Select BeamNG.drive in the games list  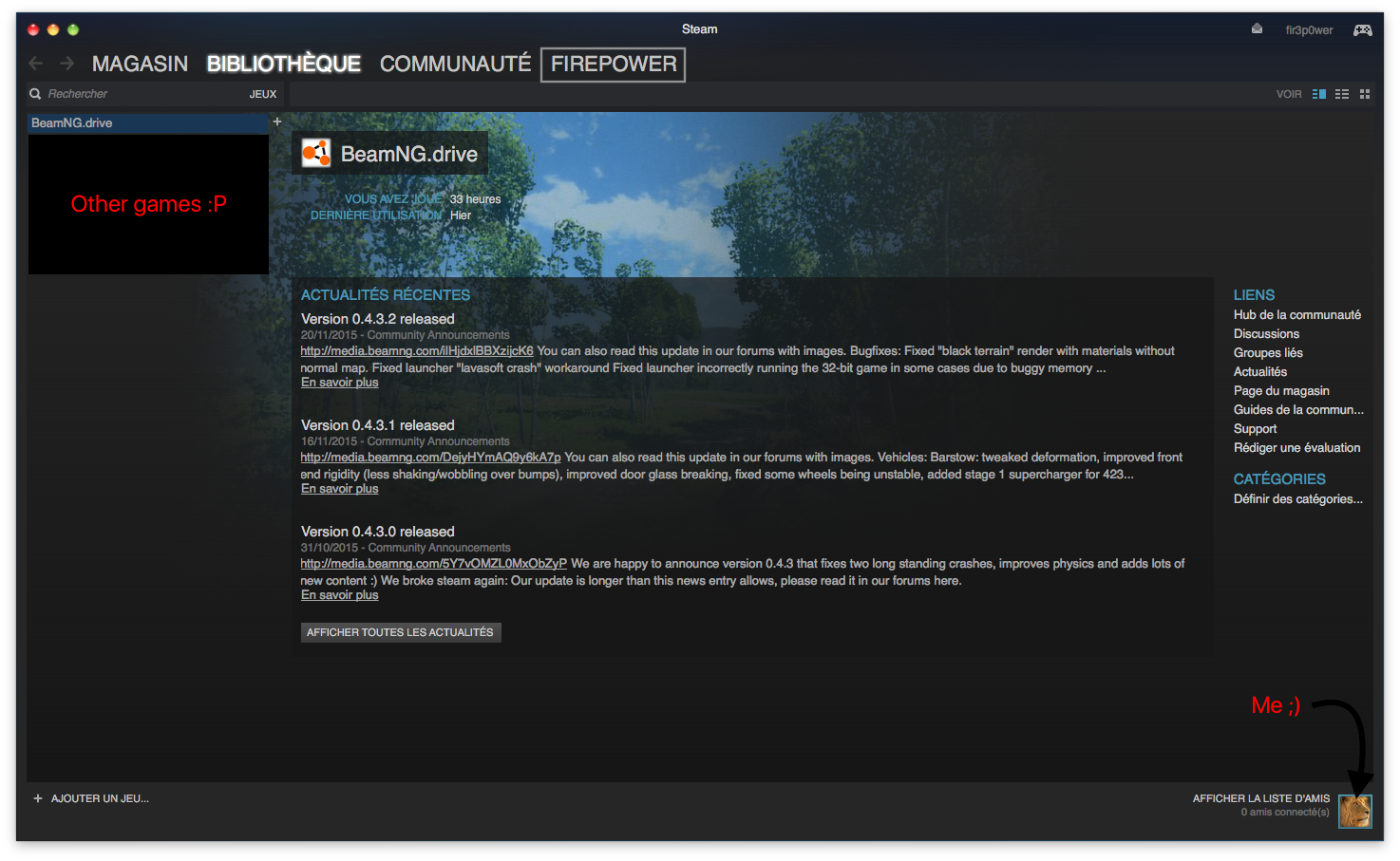click(x=148, y=123)
